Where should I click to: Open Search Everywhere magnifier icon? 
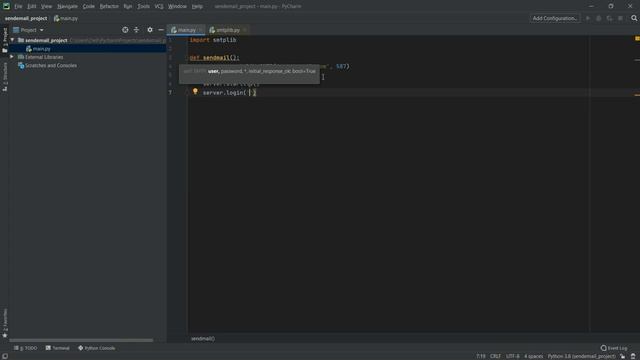[x=634, y=18]
